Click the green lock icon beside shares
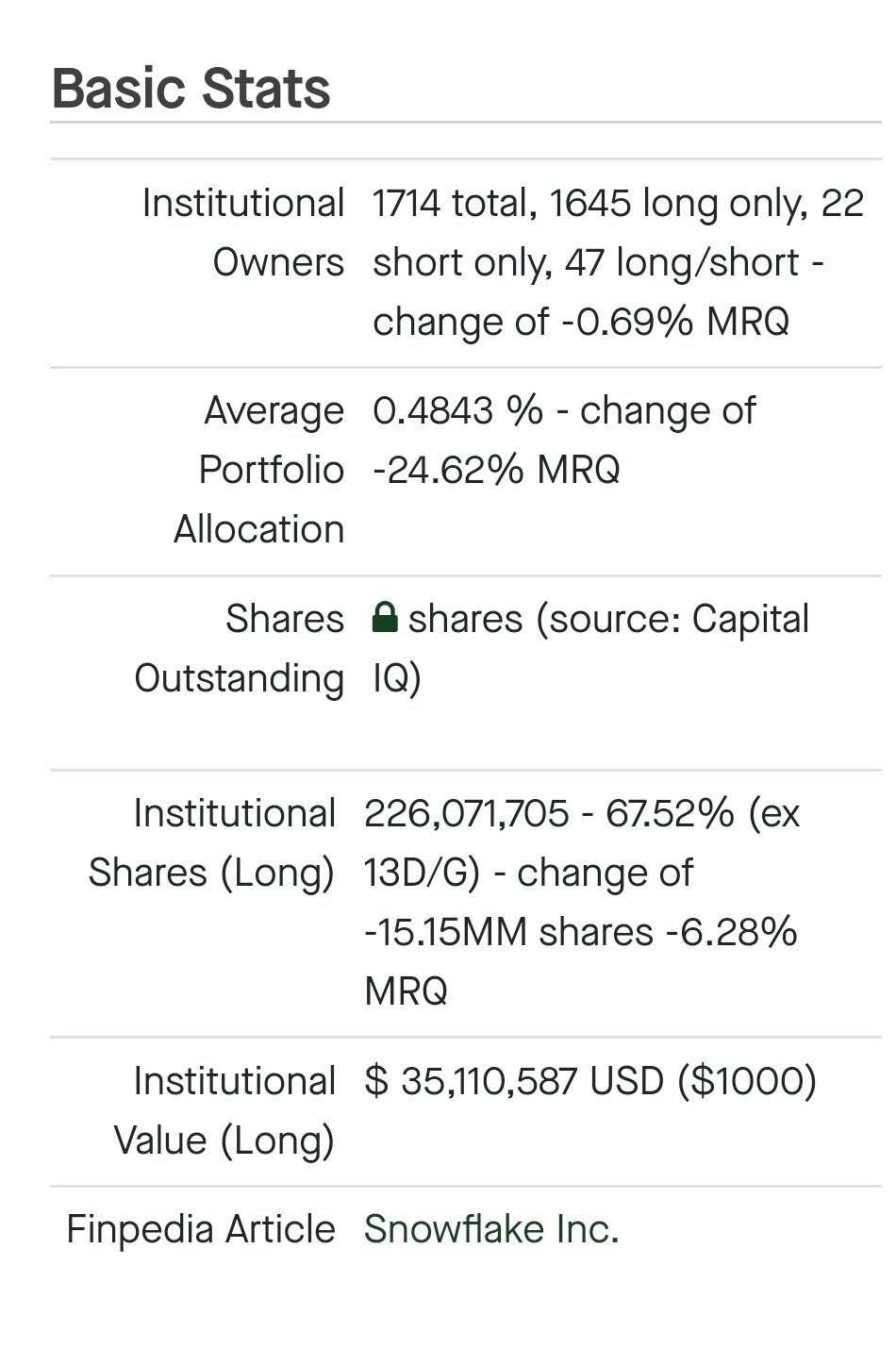 pos(385,619)
